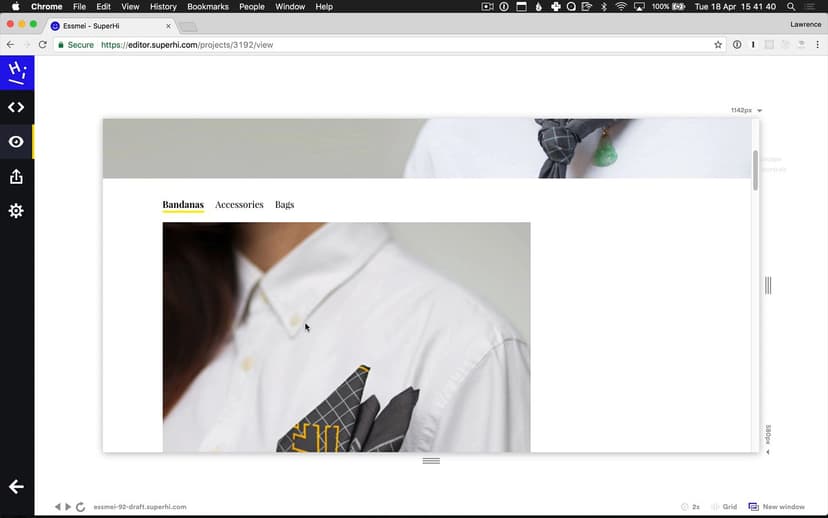828x518 pixels.
Task: Click the right-side width resize handle
Action: [x=768, y=286]
